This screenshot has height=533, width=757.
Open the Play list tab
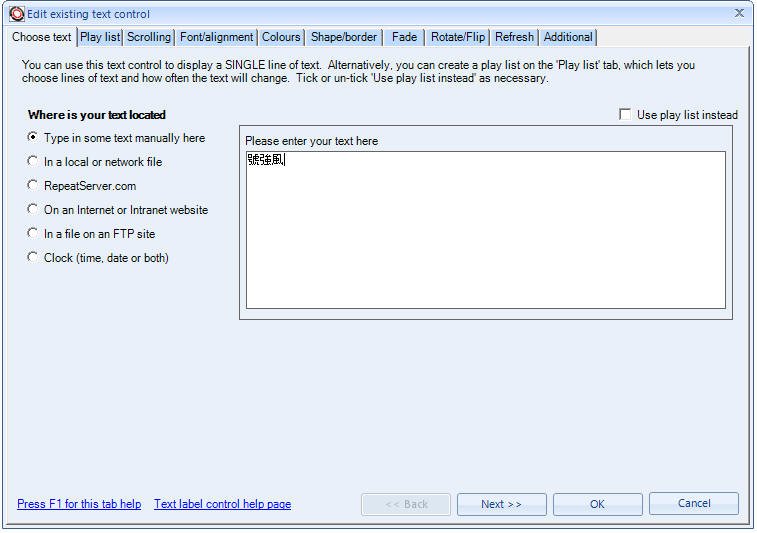tap(100, 37)
